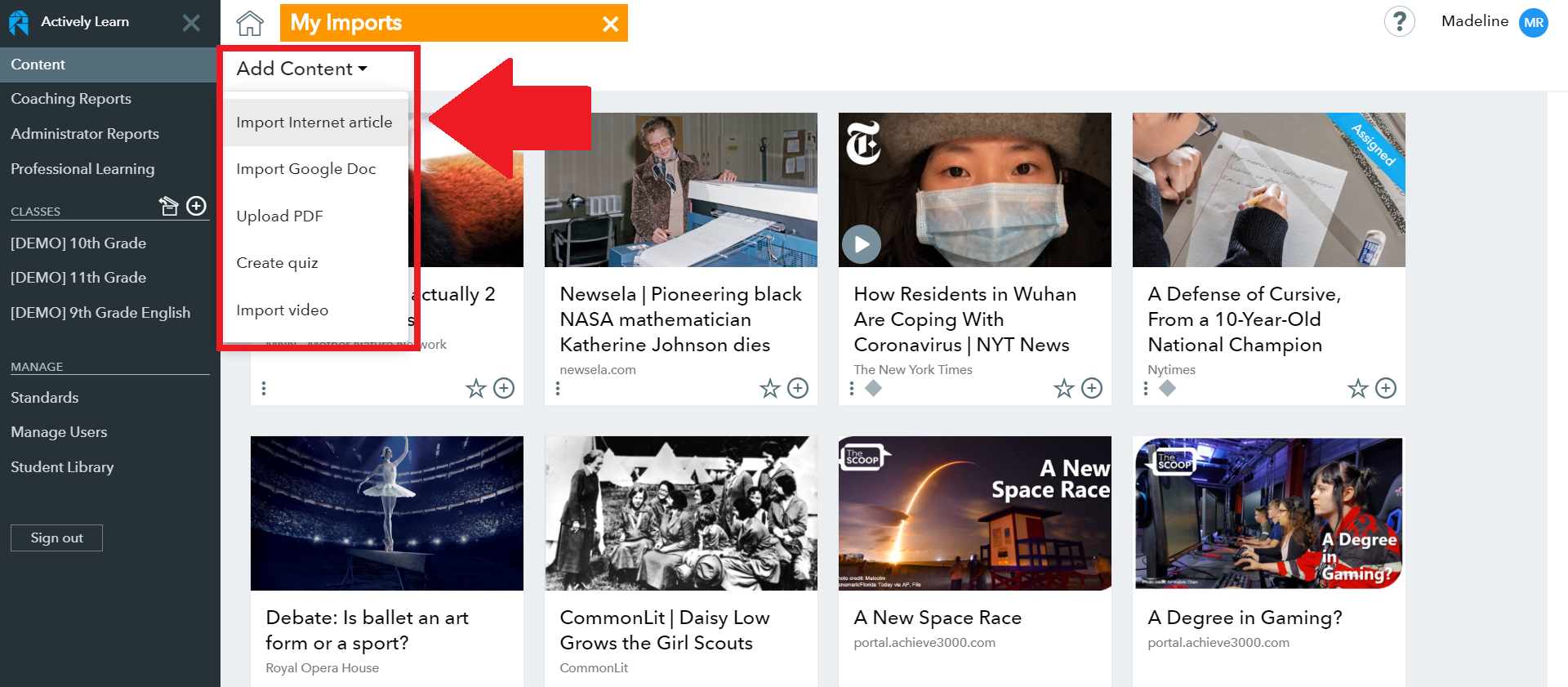Open 'Debate: Is ballet an art form' title
The image size is (1568, 687).
pyautogui.click(x=367, y=630)
